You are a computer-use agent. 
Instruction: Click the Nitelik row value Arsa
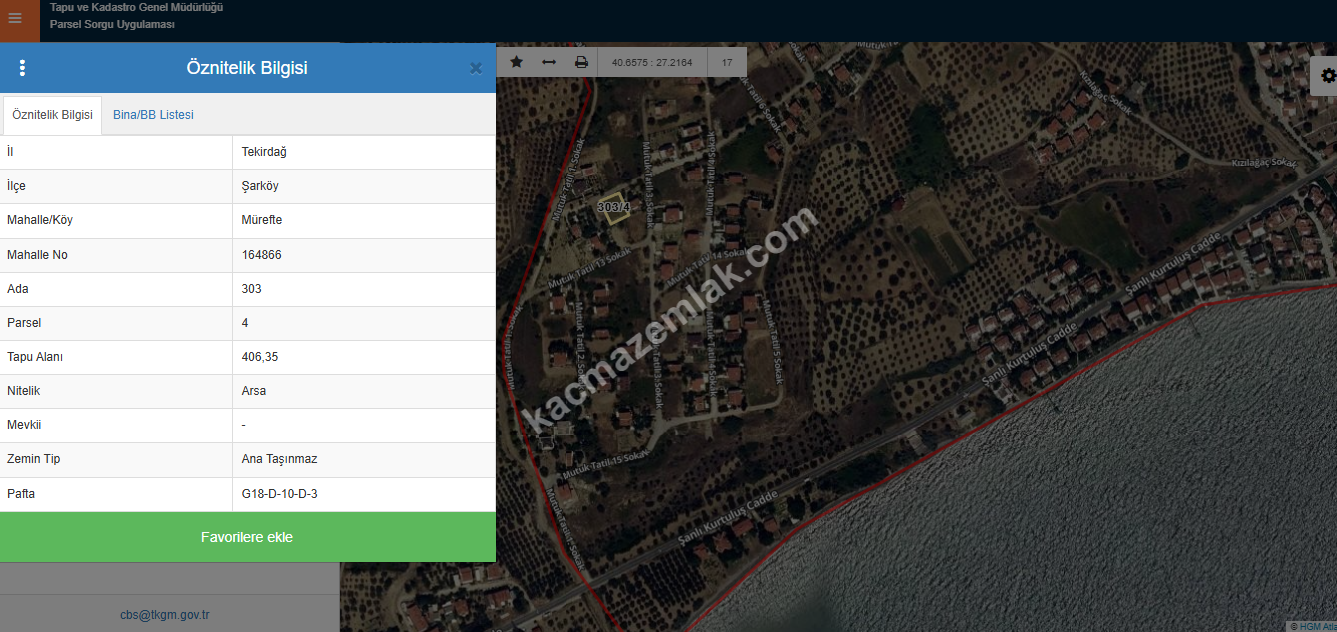click(254, 391)
